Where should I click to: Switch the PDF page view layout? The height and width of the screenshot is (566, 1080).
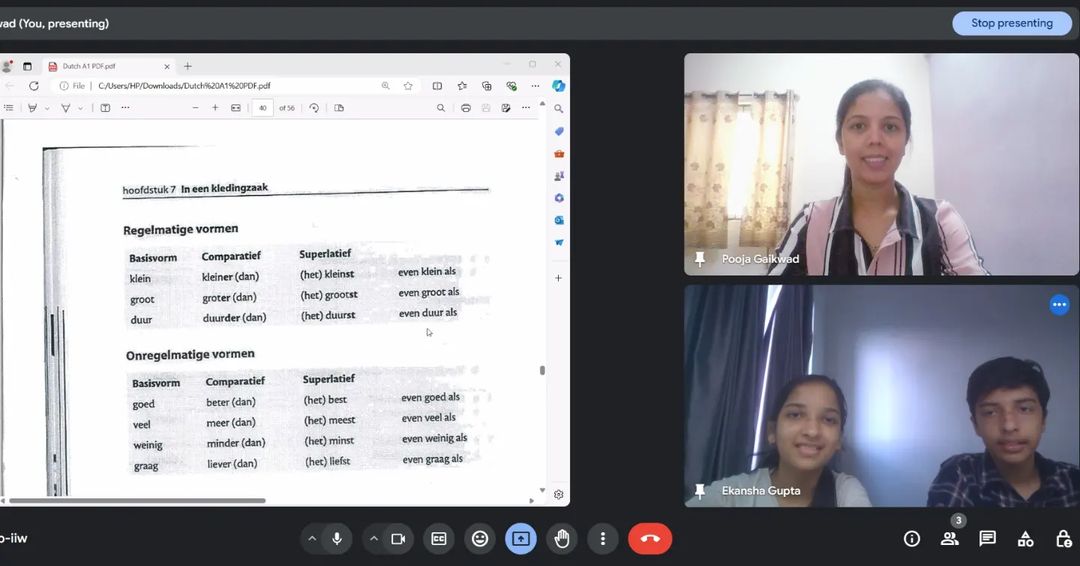339,108
